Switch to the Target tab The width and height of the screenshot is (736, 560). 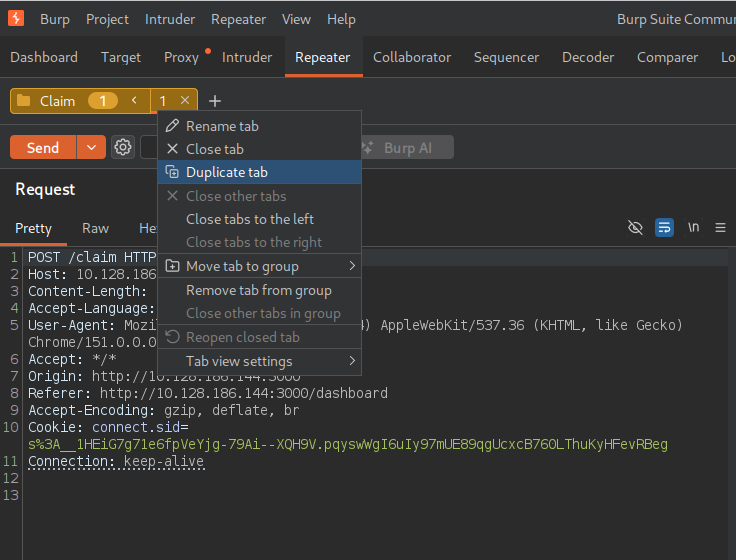coord(121,57)
